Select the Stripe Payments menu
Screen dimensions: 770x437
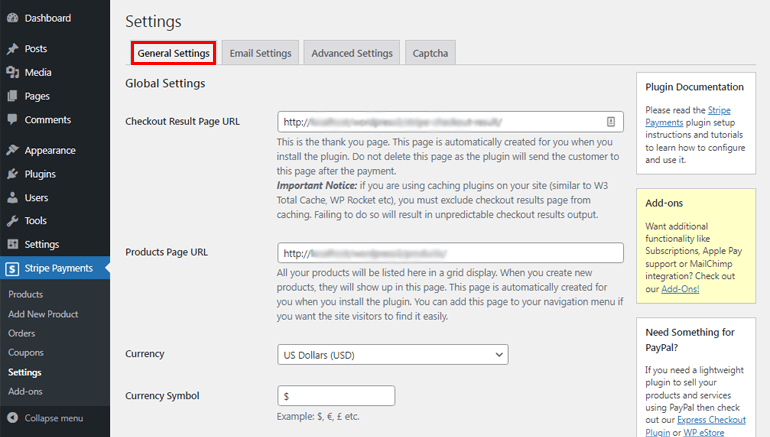[x=55, y=268]
